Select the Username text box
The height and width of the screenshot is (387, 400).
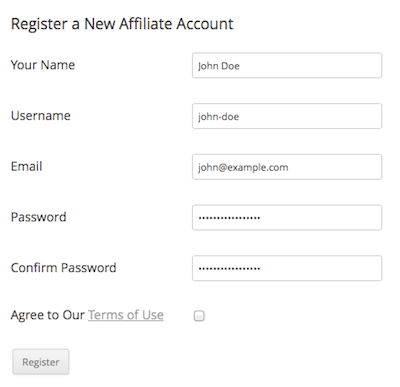point(287,116)
